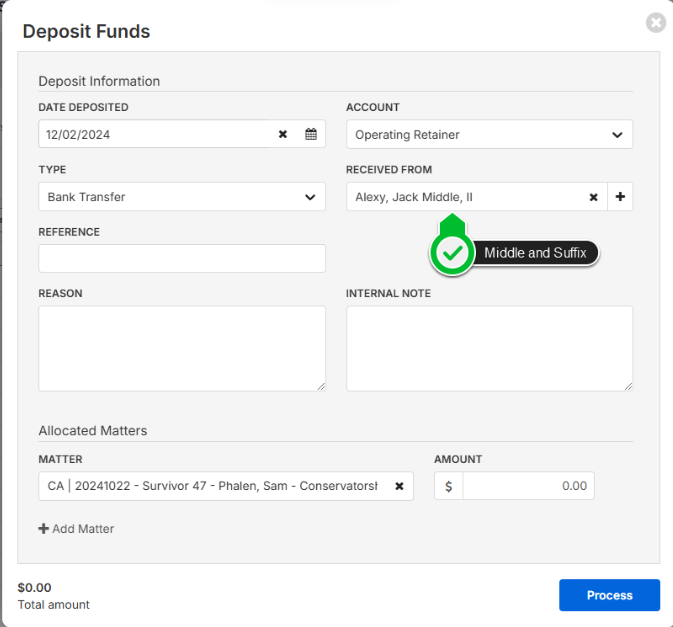Remove the selected matter entry
673x627 pixels.
[399, 486]
